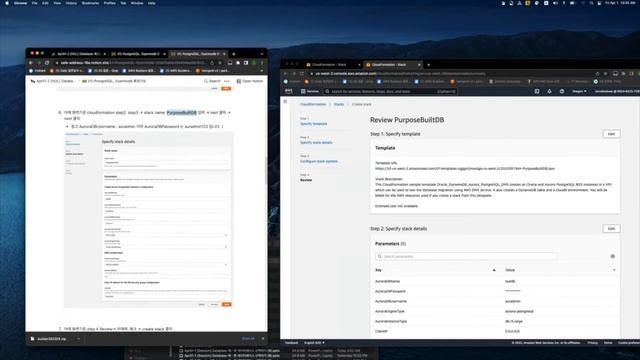Click the embedded Specify stack details screenshot on Notion page
This screenshot has height=360, width=640.
coord(149,220)
